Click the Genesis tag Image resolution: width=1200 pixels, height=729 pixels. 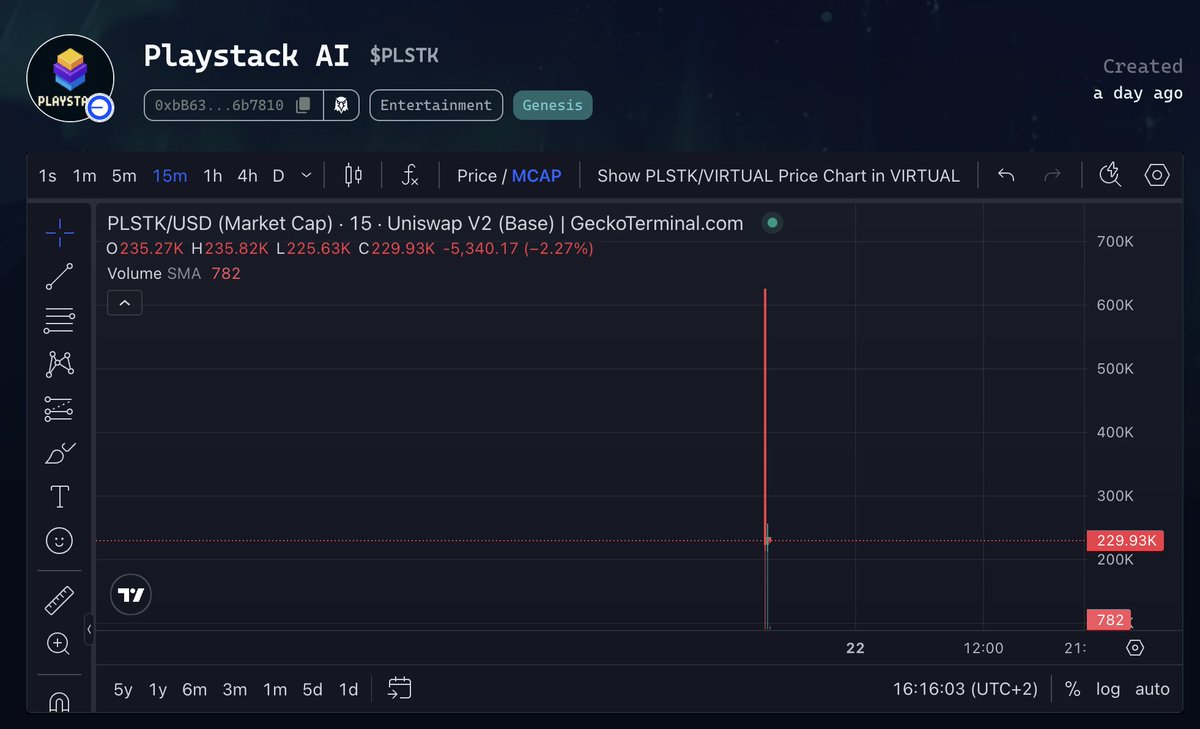click(552, 105)
